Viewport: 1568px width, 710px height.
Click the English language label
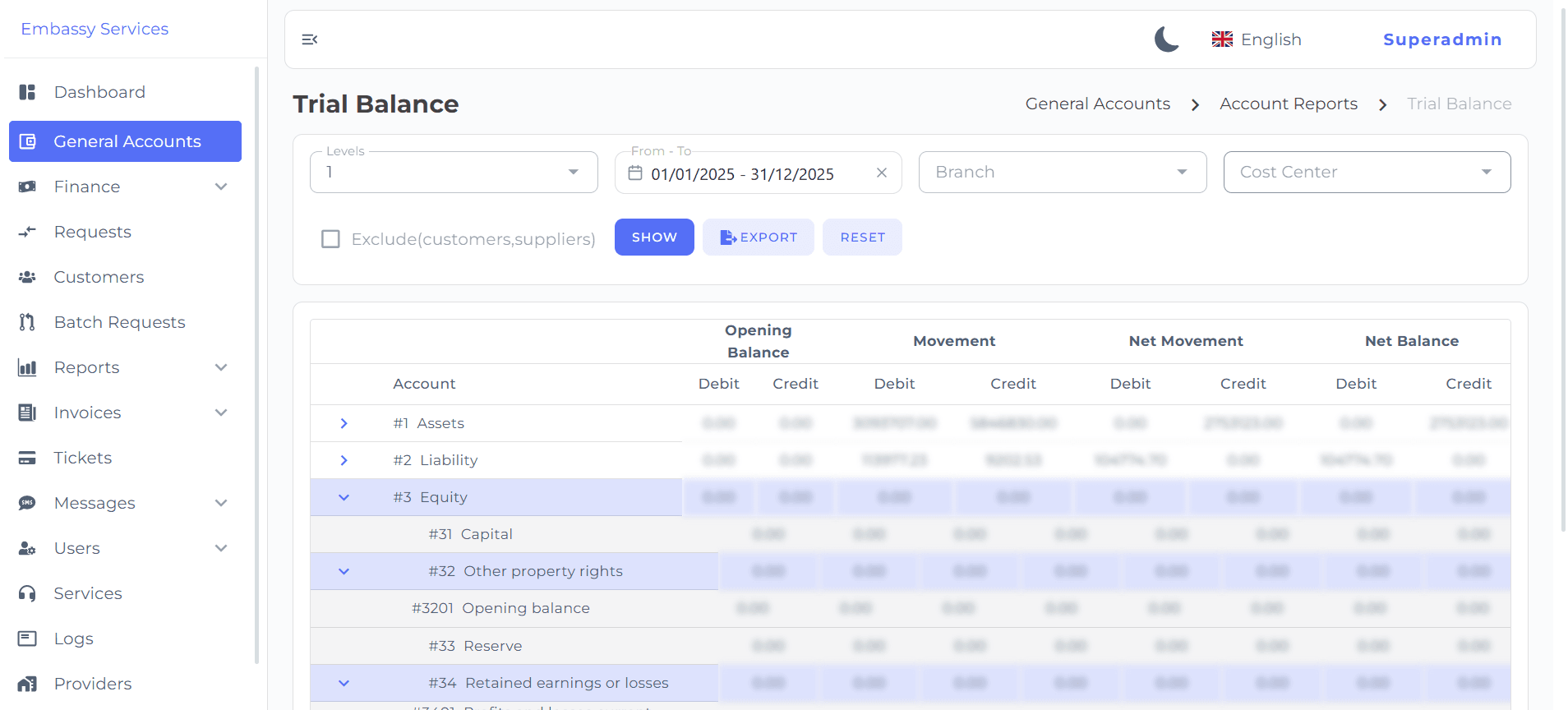pyautogui.click(x=1271, y=39)
